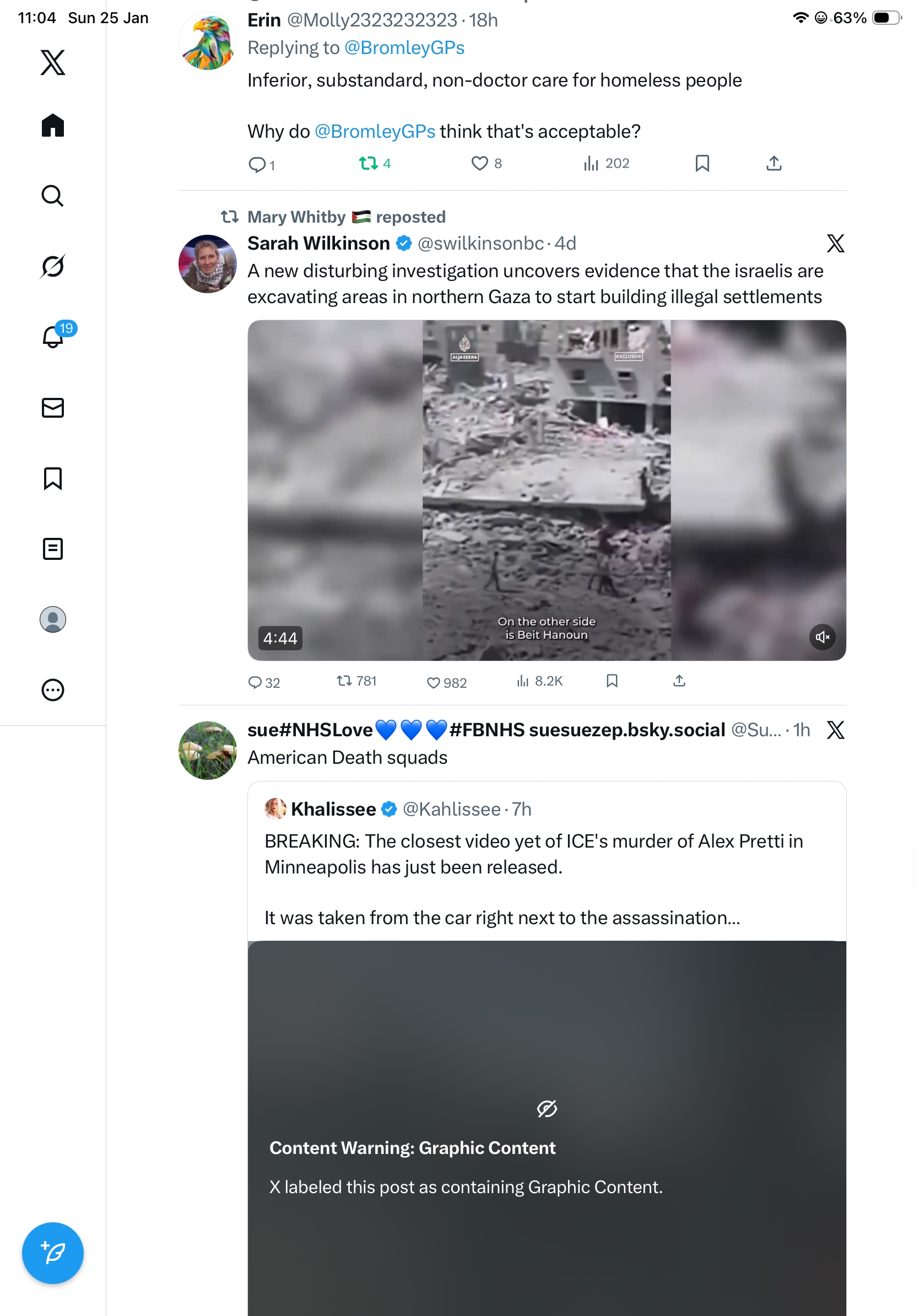Play the Al Jazeera Gaza video
This screenshot has width=919, height=1316.
pyautogui.click(x=546, y=490)
